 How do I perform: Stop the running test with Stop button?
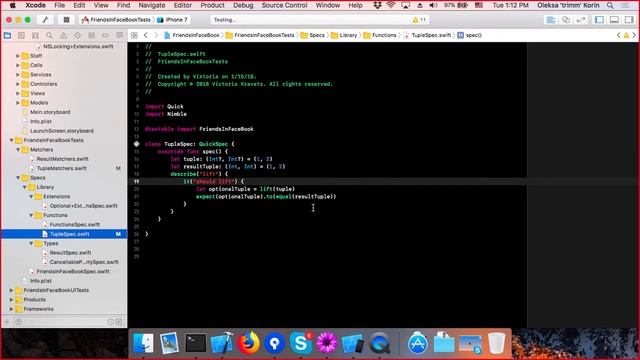click(66, 20)
